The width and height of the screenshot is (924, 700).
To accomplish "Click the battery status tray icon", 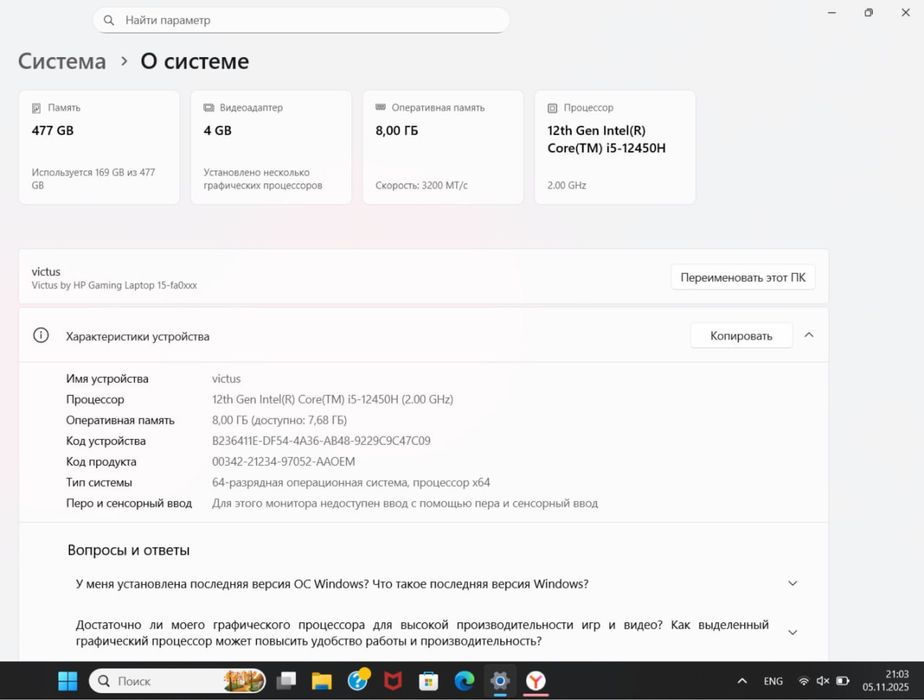I will (843, 681).
